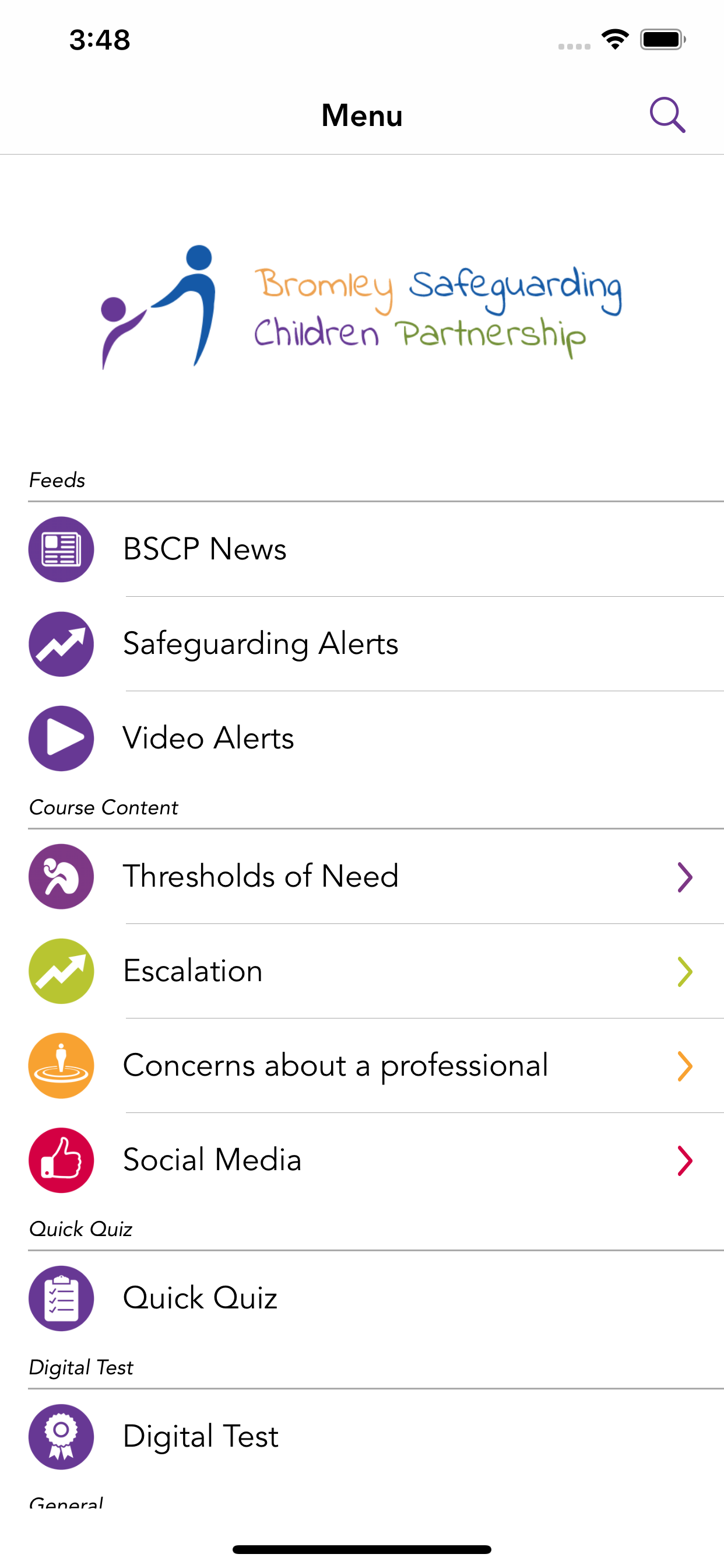This screenshot has height=1568, width=724.
Task: Expand Thresholds of Need with purple chevron
Action: [x=685, y=877]
